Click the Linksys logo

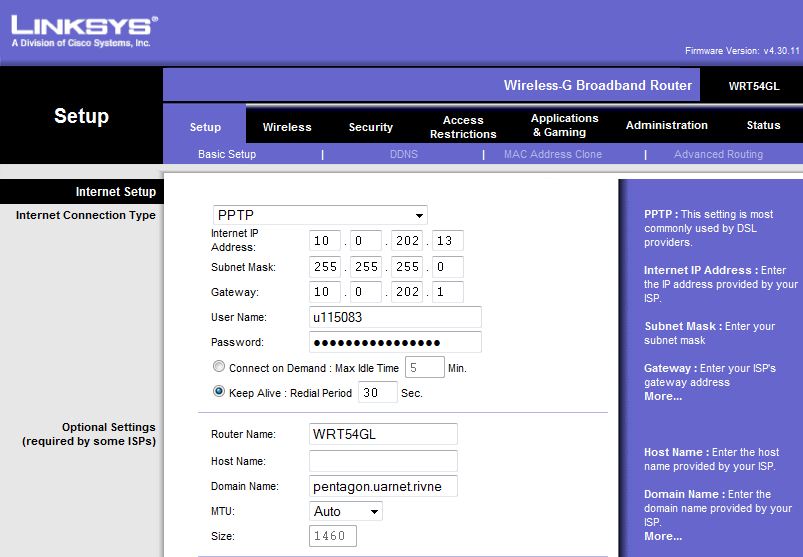[84, 31]
